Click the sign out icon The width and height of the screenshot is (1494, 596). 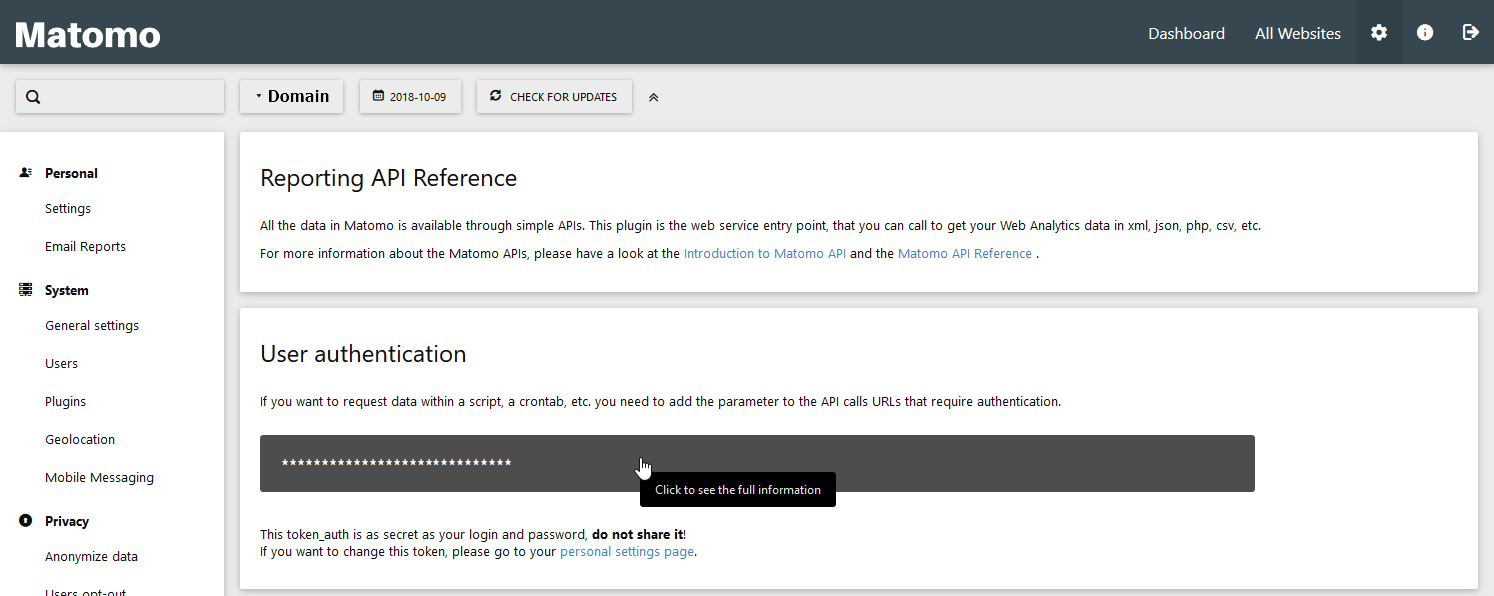[x=1470, y=33]
